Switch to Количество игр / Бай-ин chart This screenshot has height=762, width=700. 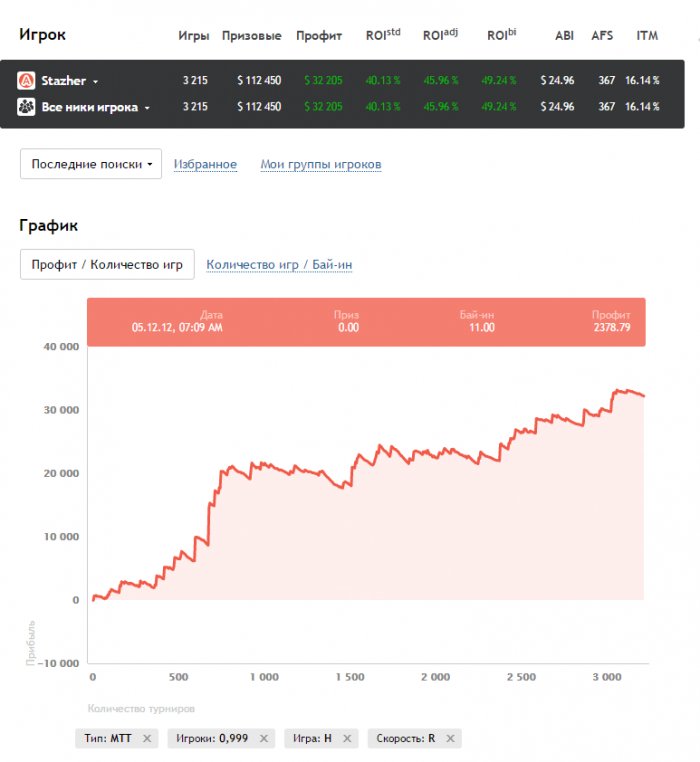[x=279, y=265]
